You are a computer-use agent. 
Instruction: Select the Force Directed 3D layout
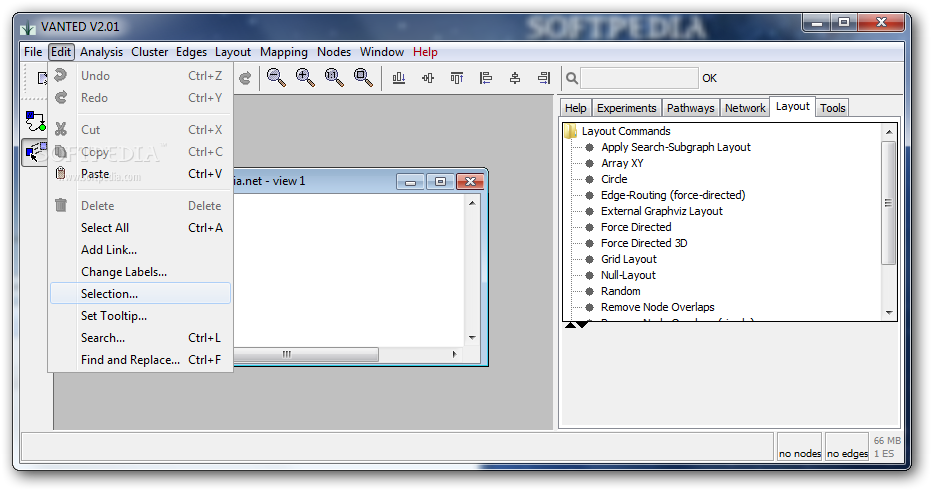coord(644,243)
